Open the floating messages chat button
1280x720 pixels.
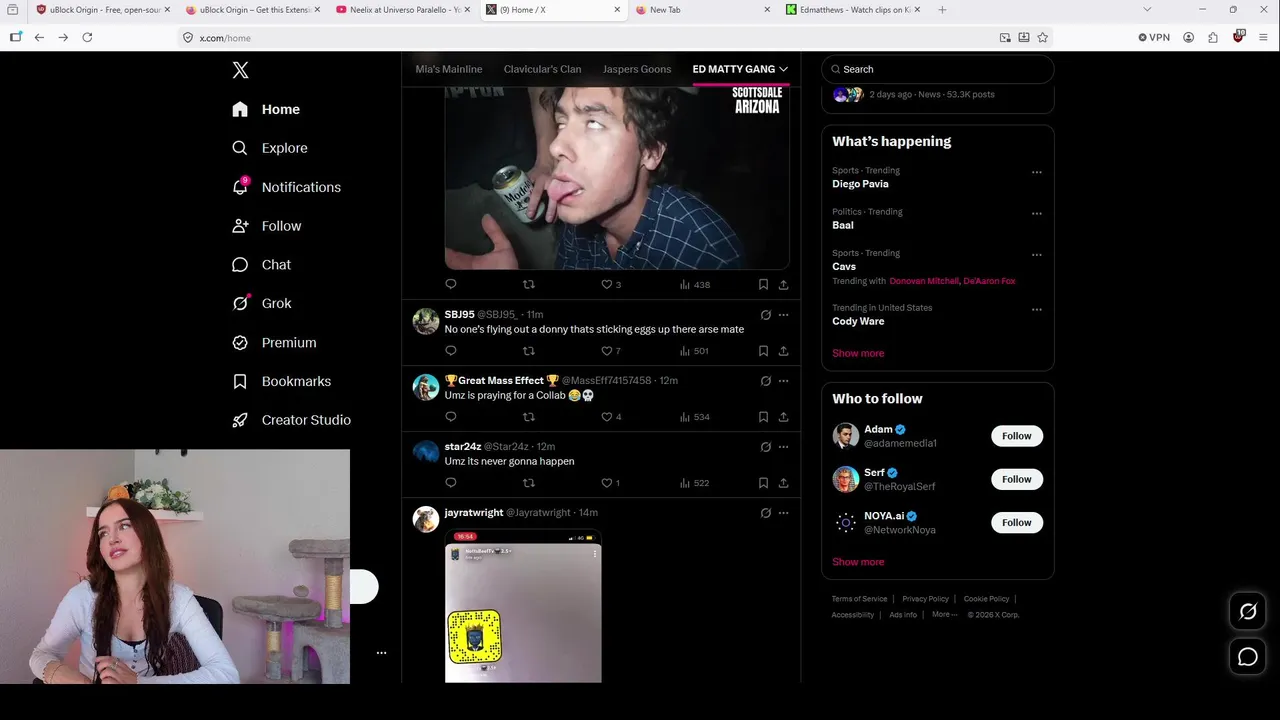1248,657
